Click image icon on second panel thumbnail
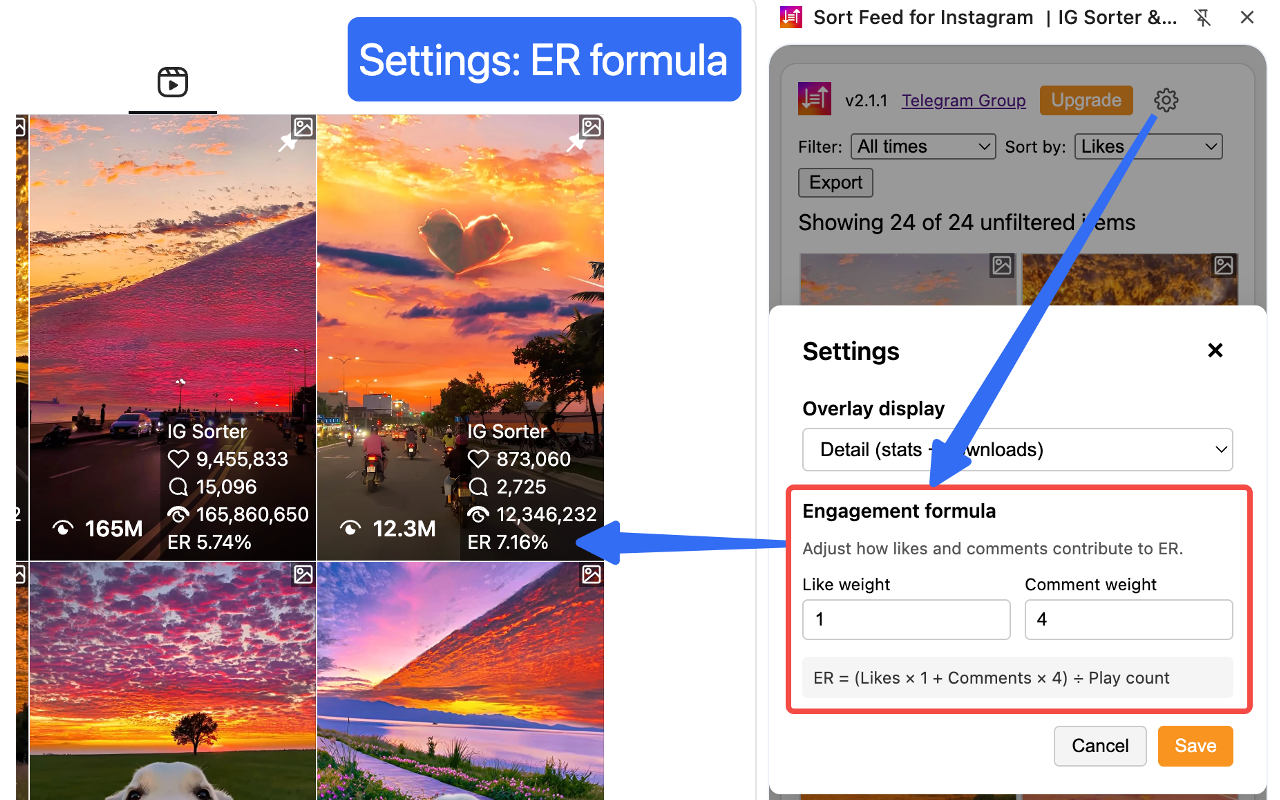 1224,265
